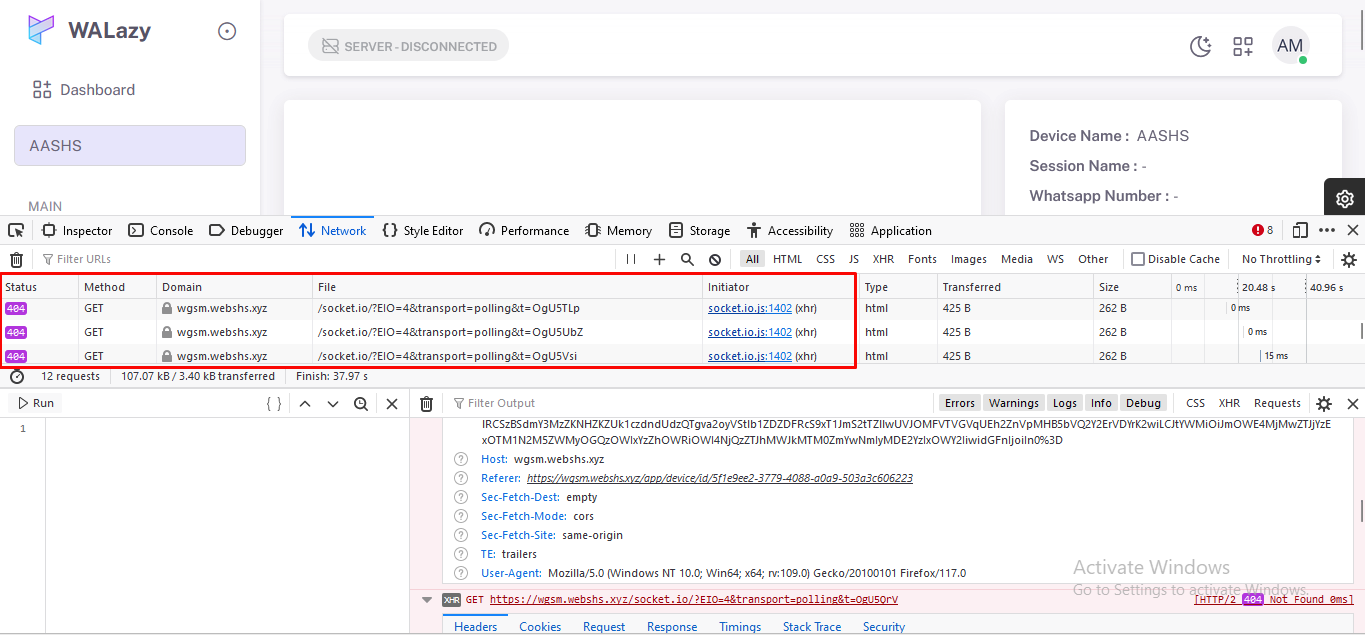Open the Response tab of the request
Viewport: 1365px width, 635px height.
pos(671,627)
